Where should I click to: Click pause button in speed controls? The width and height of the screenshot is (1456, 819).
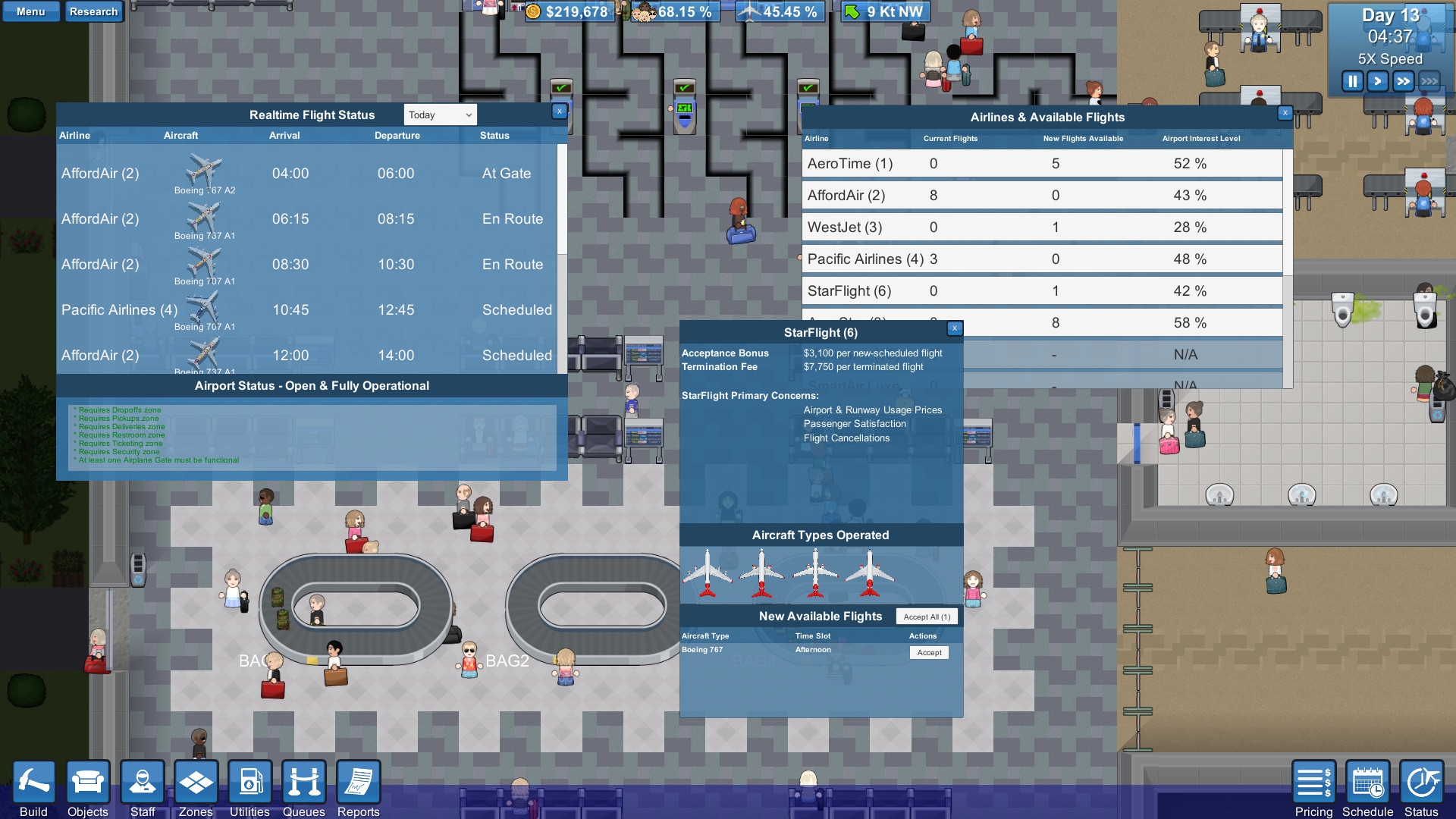coord(1352,82)
